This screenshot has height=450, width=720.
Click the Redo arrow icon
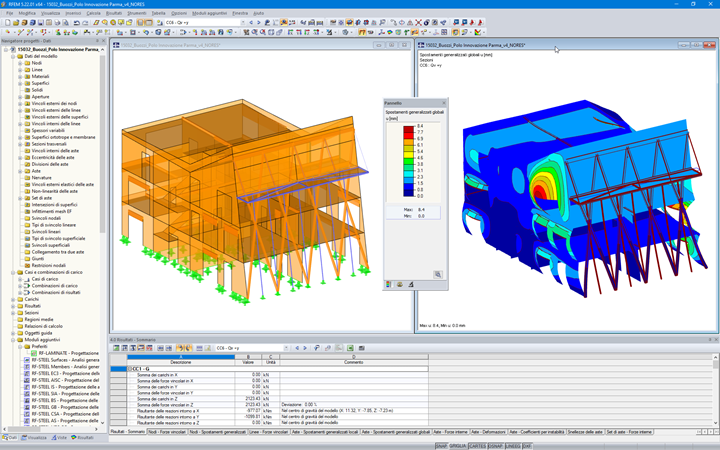tap(85, 22)
